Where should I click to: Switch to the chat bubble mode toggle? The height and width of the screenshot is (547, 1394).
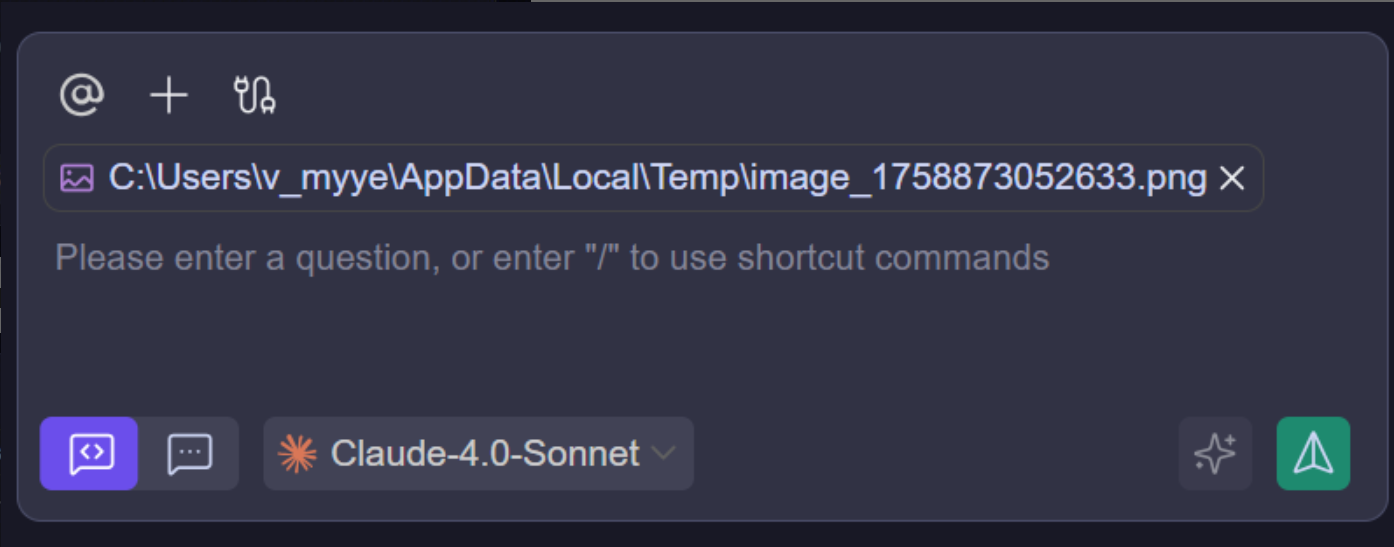coord(189,454)
